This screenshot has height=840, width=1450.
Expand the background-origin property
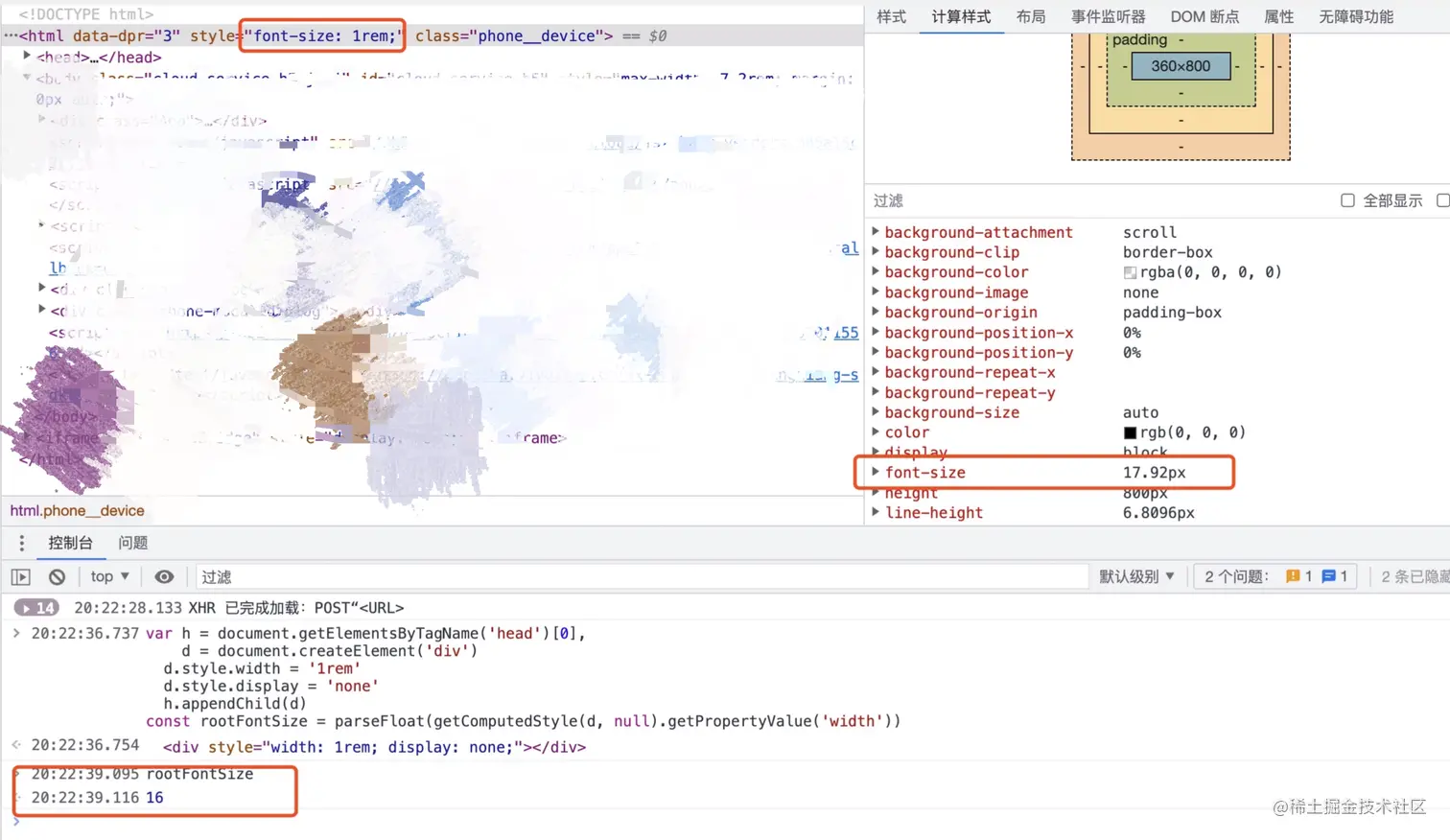click(x=876, y=313)
